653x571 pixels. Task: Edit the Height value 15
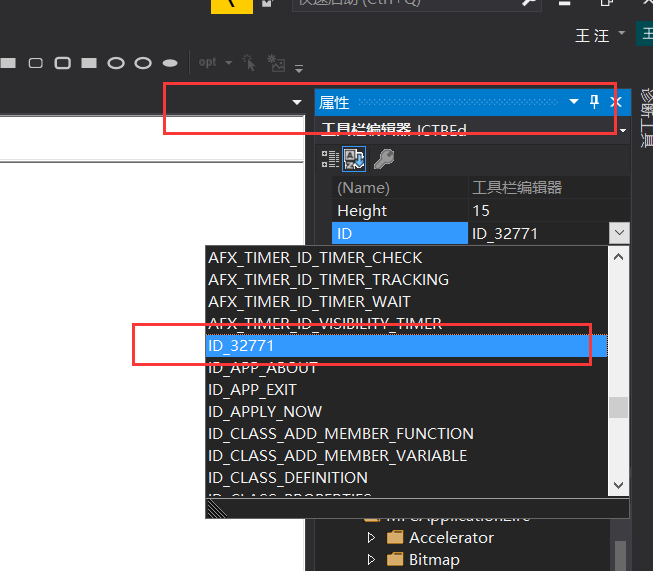549,211
